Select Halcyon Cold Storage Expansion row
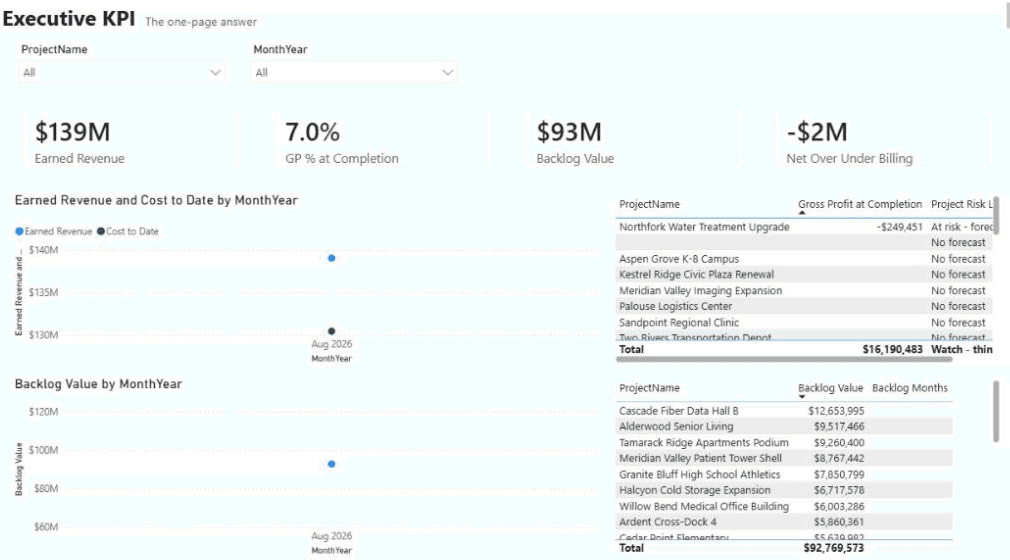The image size is (1010, 560). [x=784, y=490]
